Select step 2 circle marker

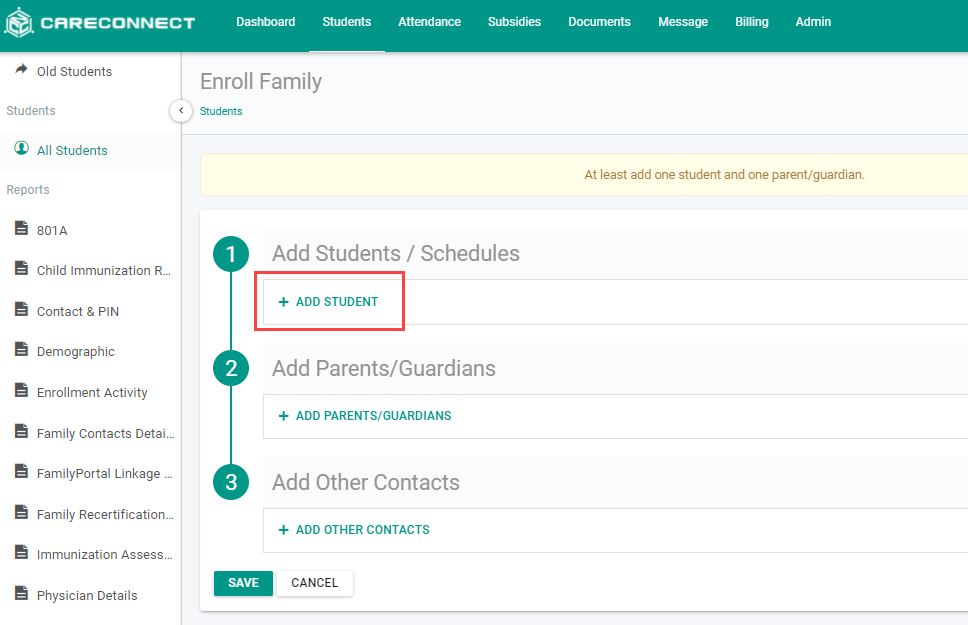click(x=231, y=369)
